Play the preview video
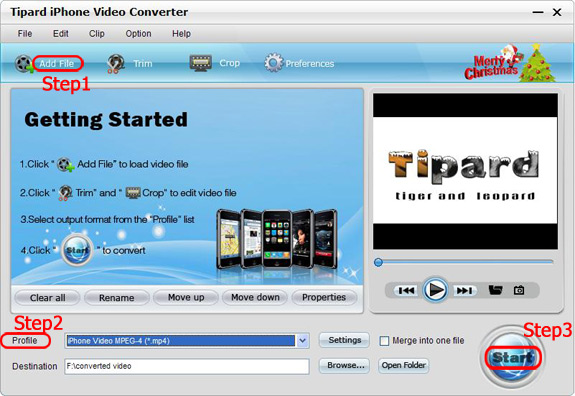This screenshot has width=575, height=396. click(435, 290)
